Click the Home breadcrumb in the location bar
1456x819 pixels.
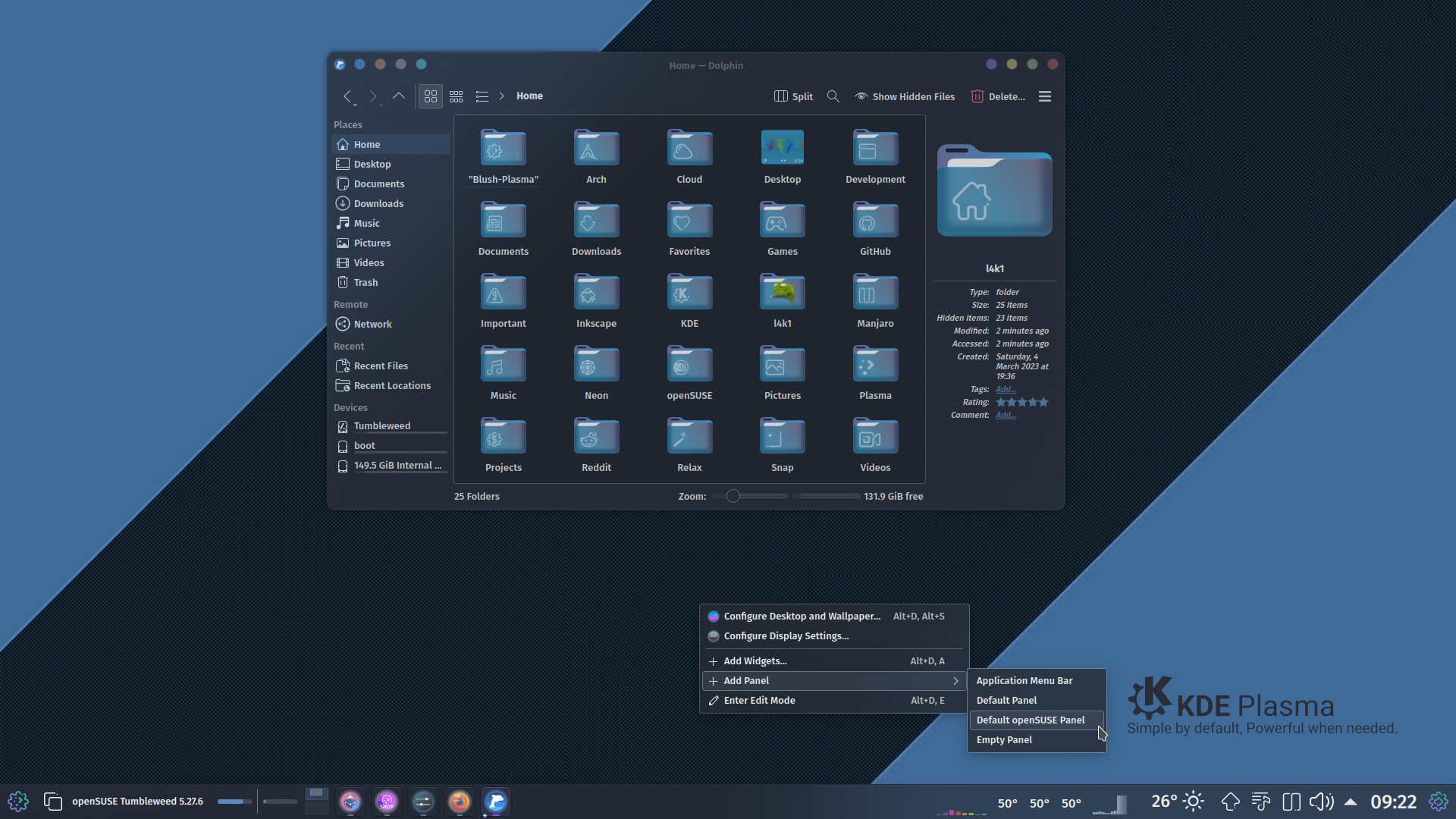coord(529,96)
